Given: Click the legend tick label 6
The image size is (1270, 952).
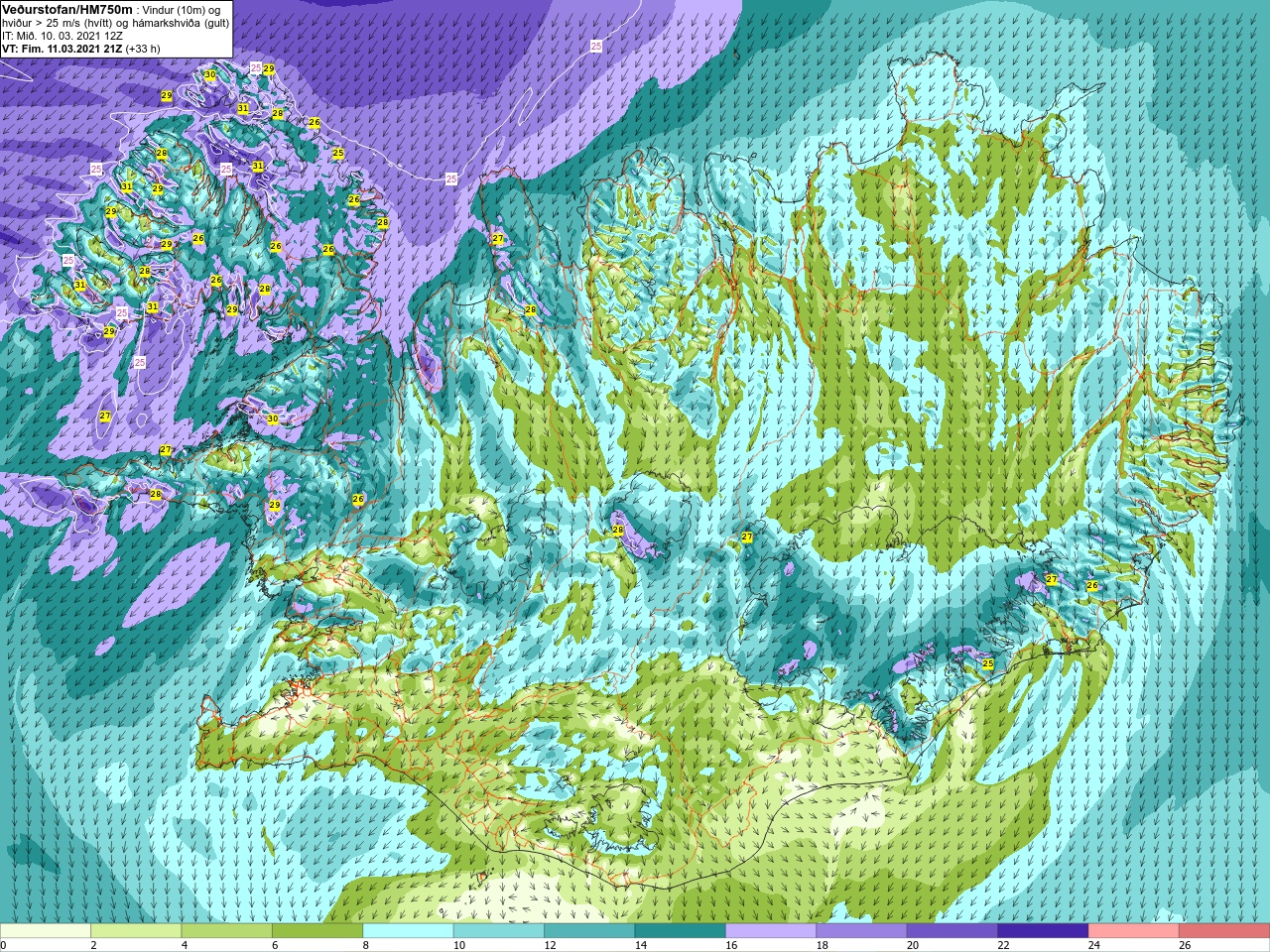Looking at the screenshot, I should 276,946.
